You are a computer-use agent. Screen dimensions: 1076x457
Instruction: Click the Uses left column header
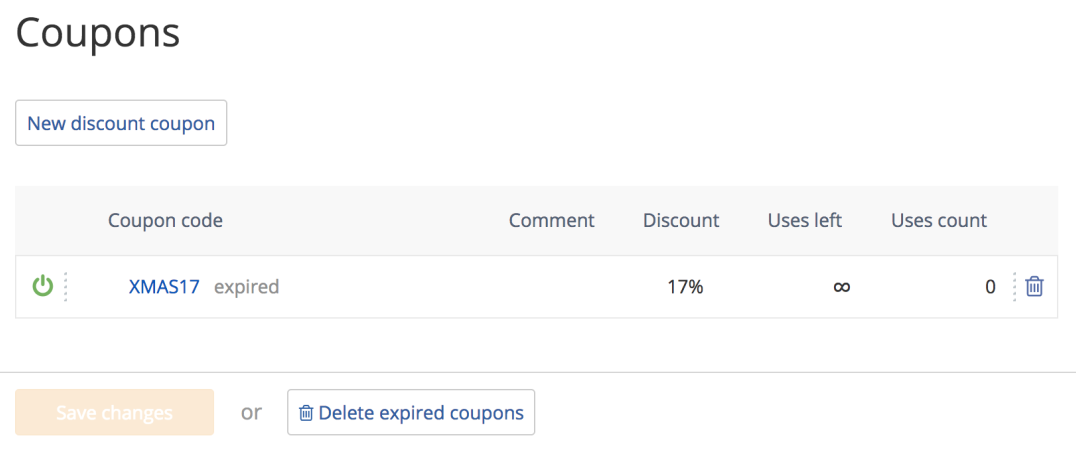[805, 220]
